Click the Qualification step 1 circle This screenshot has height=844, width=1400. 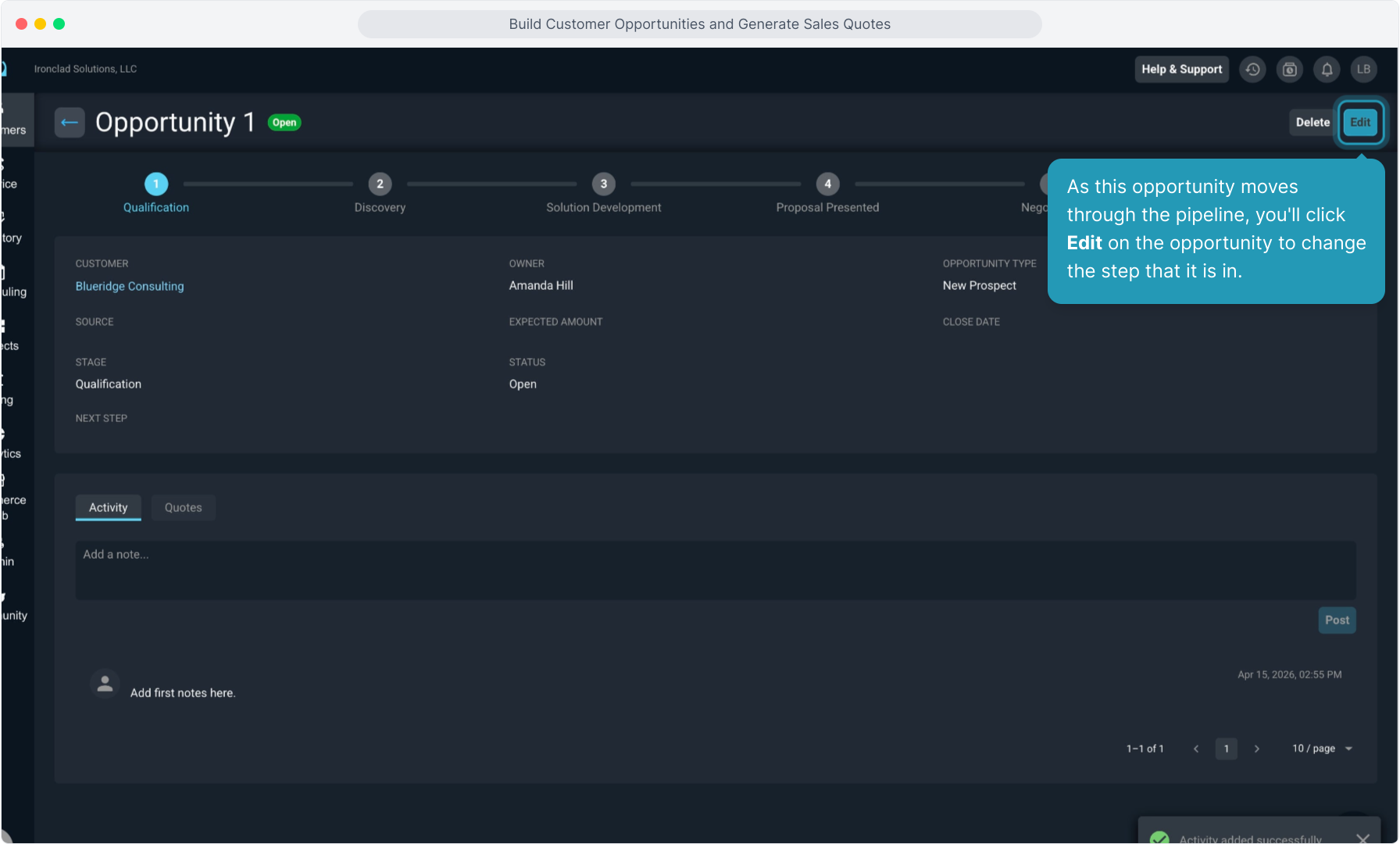pos(156,184)
